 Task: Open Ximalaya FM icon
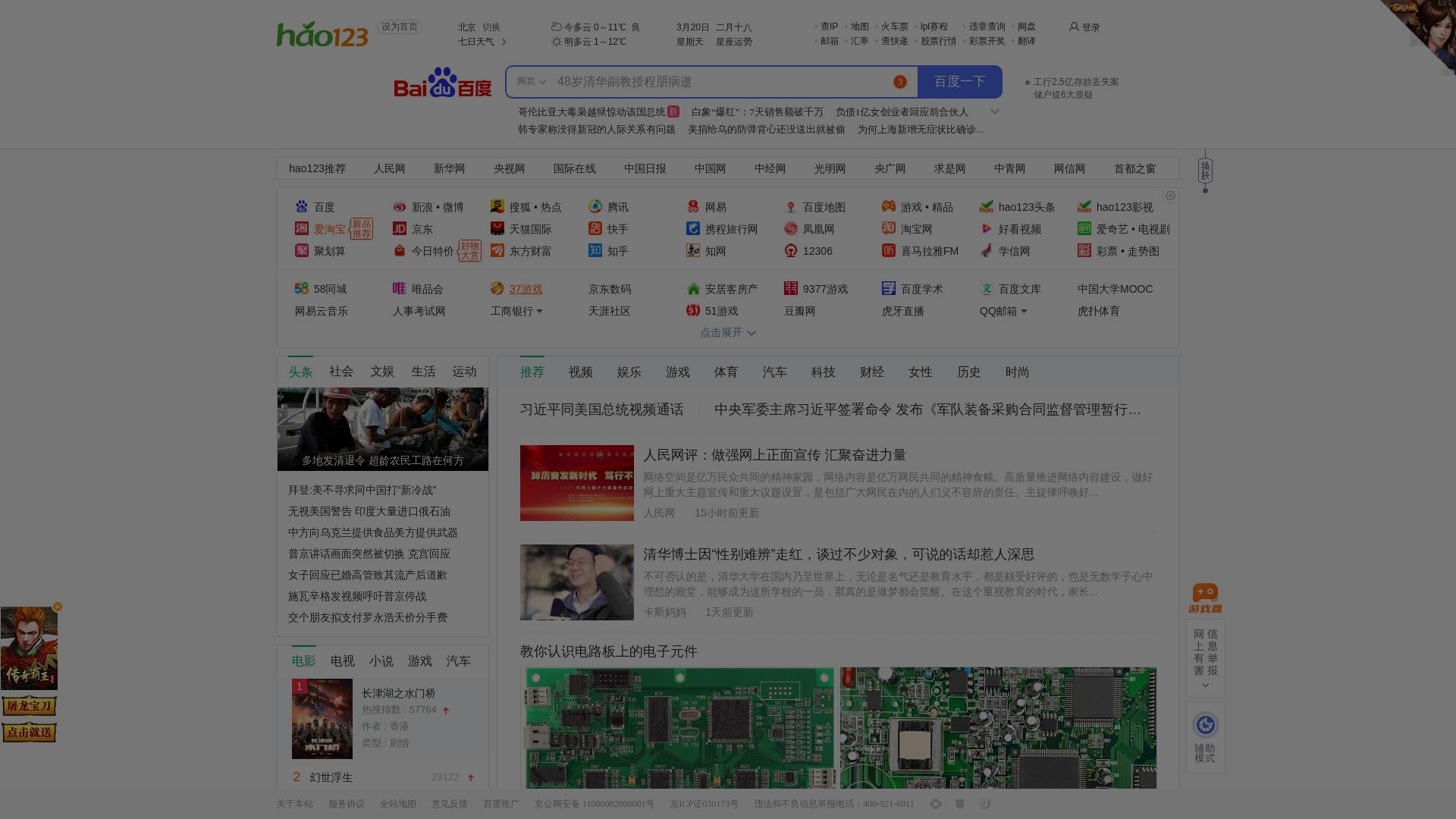point(889,250)
